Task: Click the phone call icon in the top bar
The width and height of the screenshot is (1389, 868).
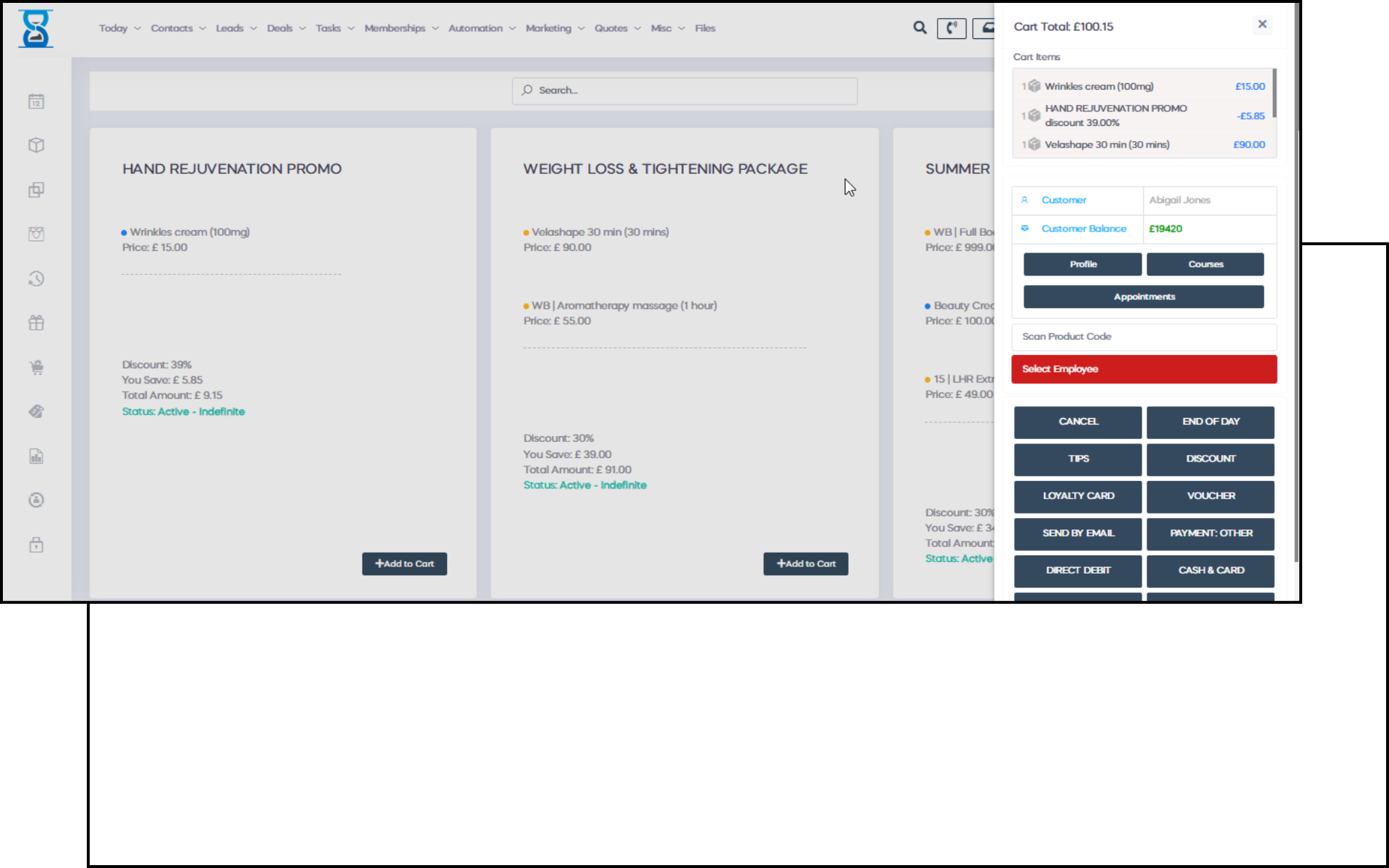Action: (x=951, y=28)
